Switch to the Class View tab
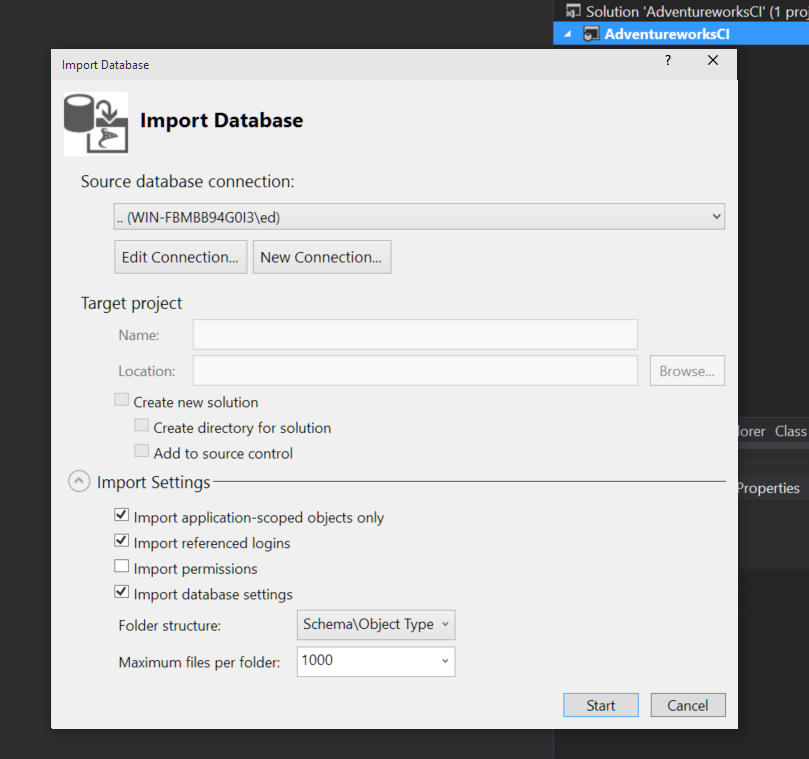 791,431
